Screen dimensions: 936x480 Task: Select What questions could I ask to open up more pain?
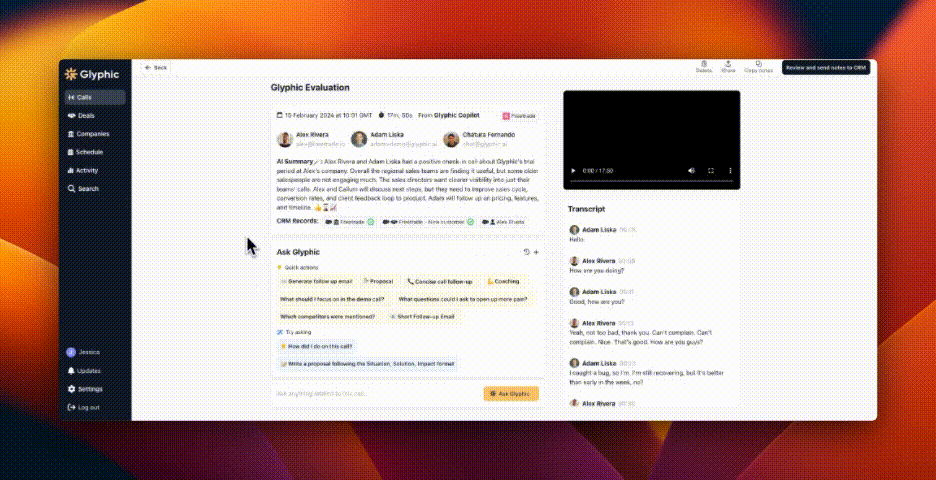click(463, 299)
